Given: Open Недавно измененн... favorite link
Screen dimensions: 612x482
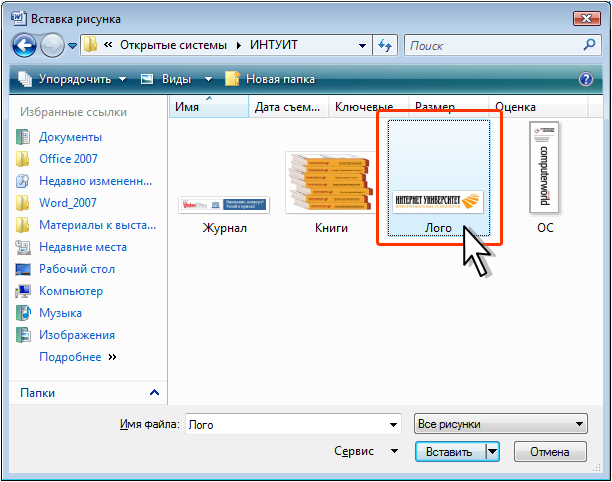Looking at the screenshot, I should pyautogui.click(x=96, y=181).
